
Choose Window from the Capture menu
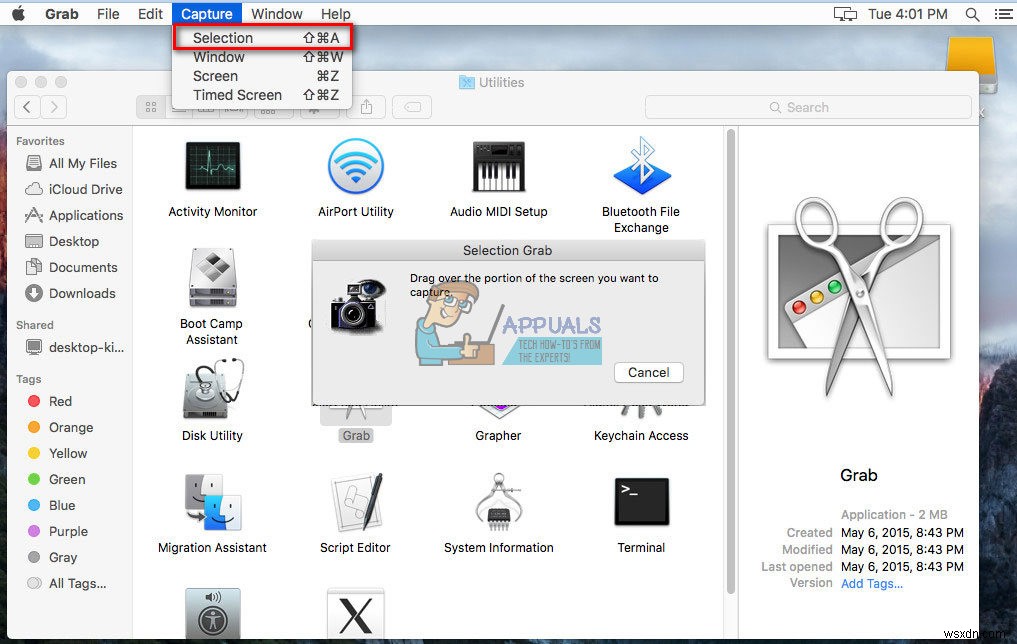220,57
